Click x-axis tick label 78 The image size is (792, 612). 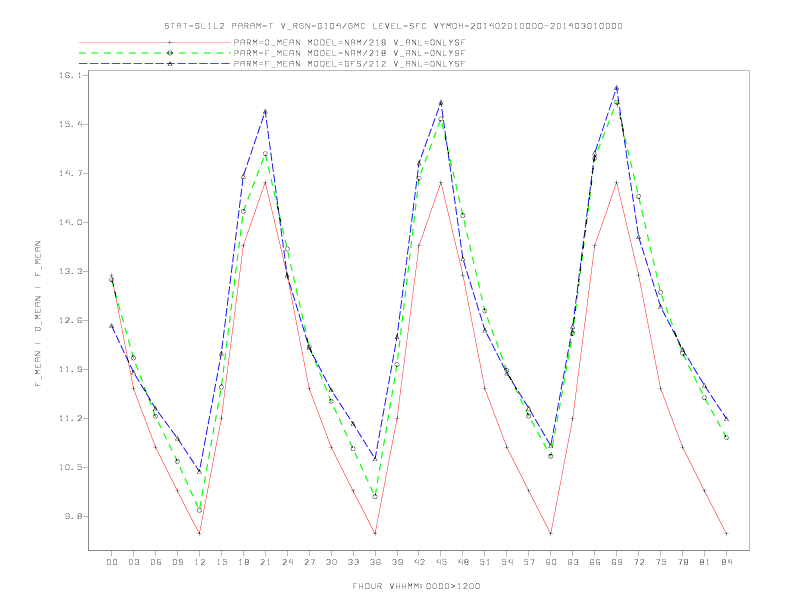tap(683, 562)
